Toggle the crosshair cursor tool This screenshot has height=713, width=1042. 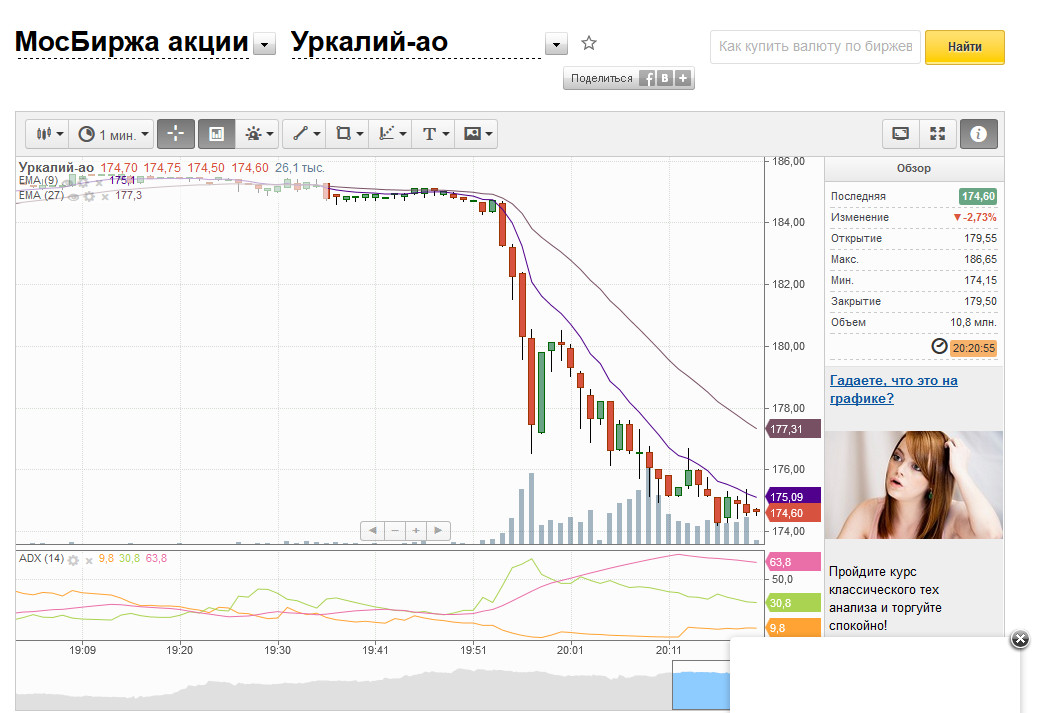[175, 134]
